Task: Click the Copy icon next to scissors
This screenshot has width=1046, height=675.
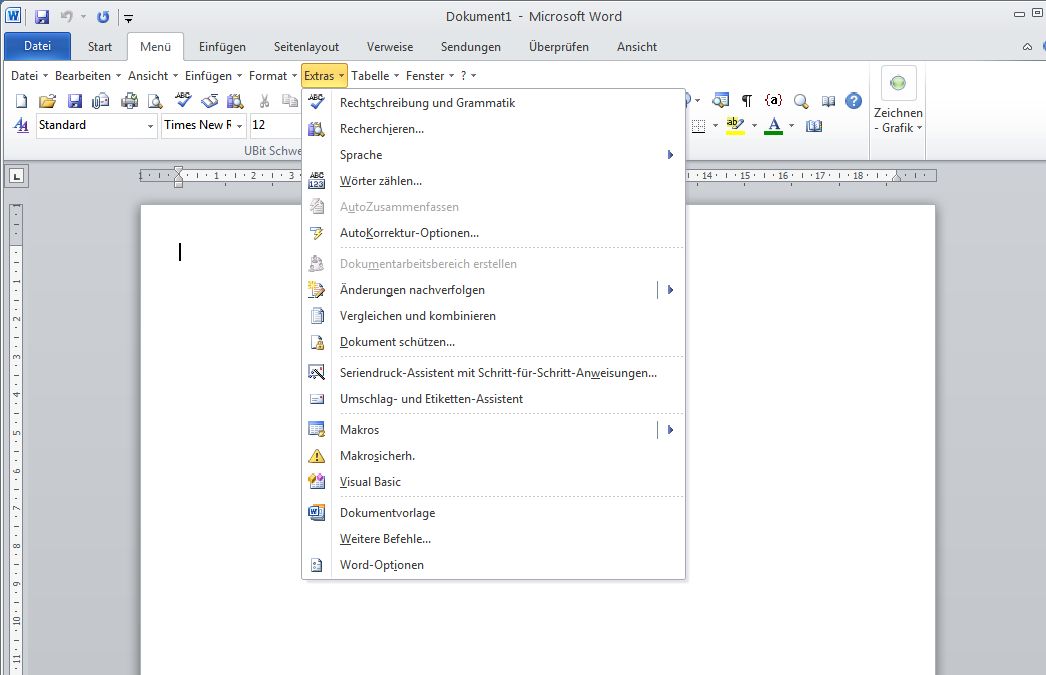Action: [290, 101]
